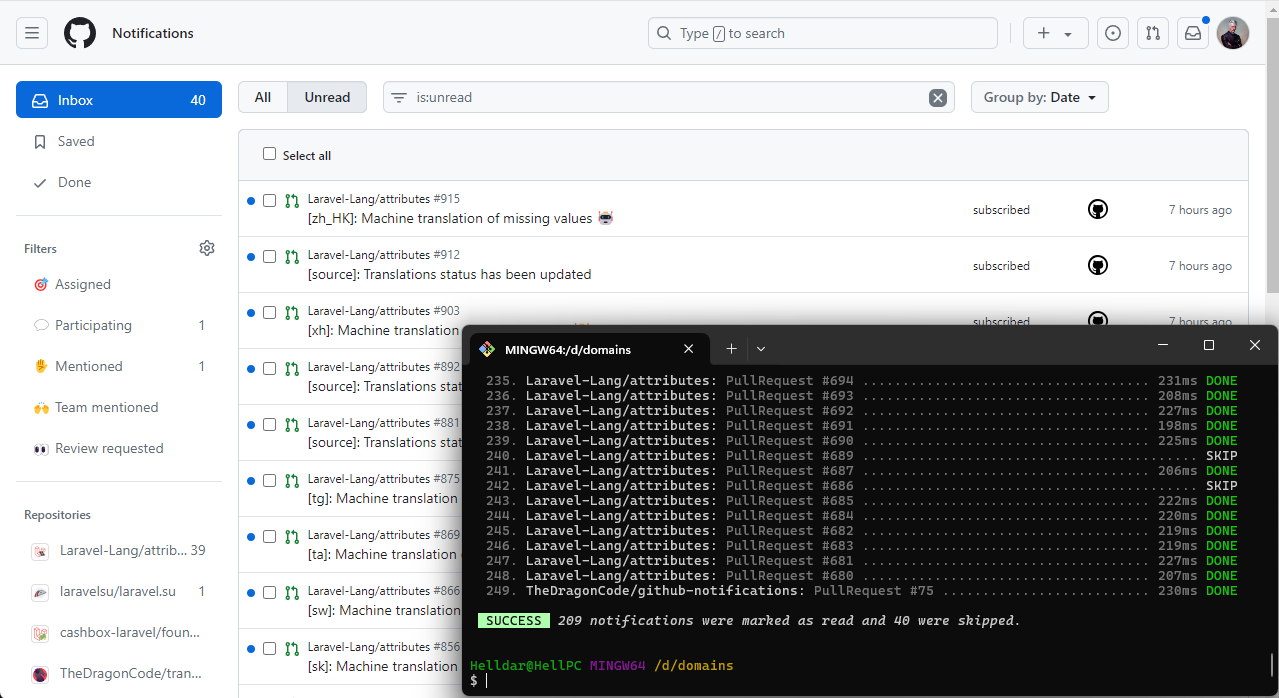Select checkbox for attributes #892 notification
This screenshot has height=698, width=1279.
click(x=269, y=369)
